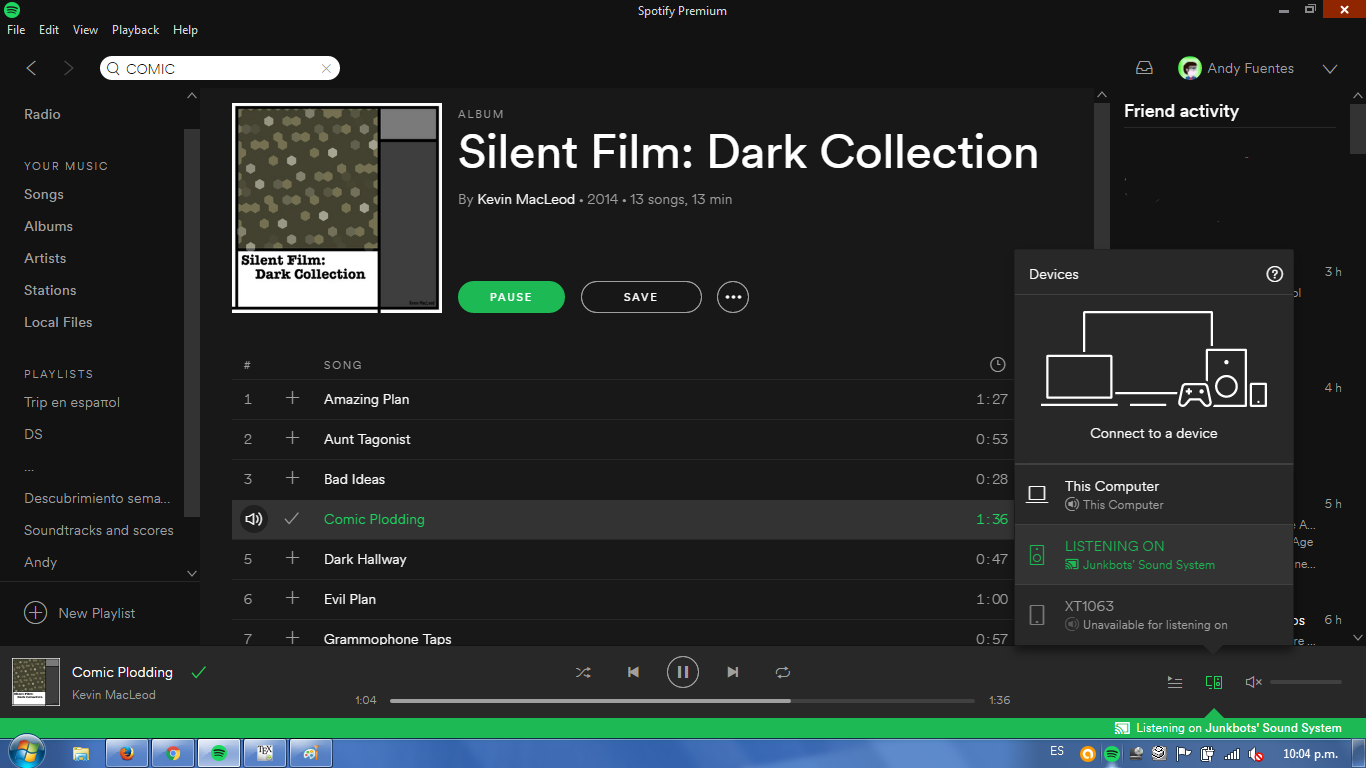The width and height of the screenshot is (1366, 768).
Task: Toggle saved checkmark next to now-playing title
Action: 198,672
